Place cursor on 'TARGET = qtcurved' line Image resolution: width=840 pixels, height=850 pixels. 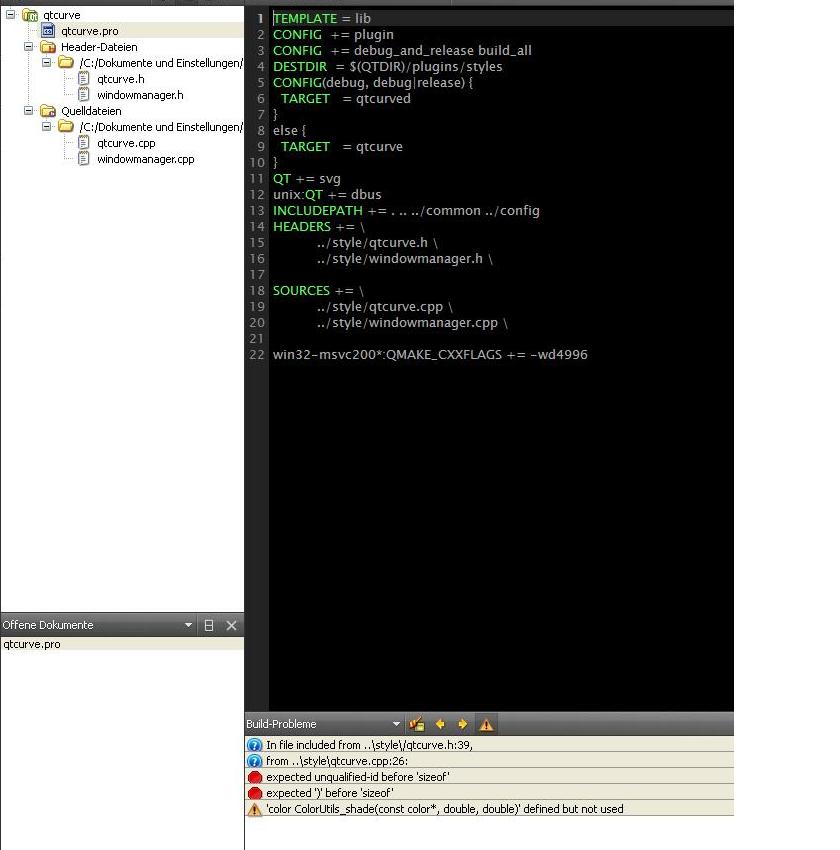pyautogui.click(x=346, y=99)
